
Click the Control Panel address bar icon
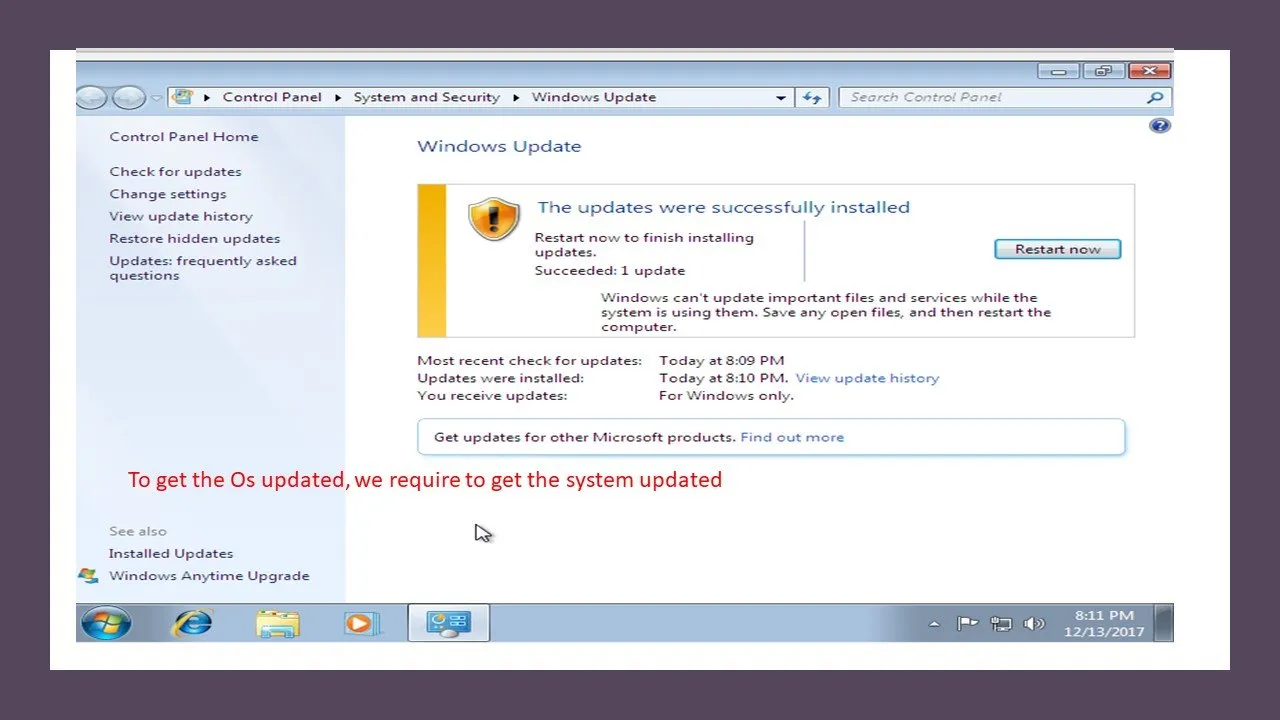182,97
